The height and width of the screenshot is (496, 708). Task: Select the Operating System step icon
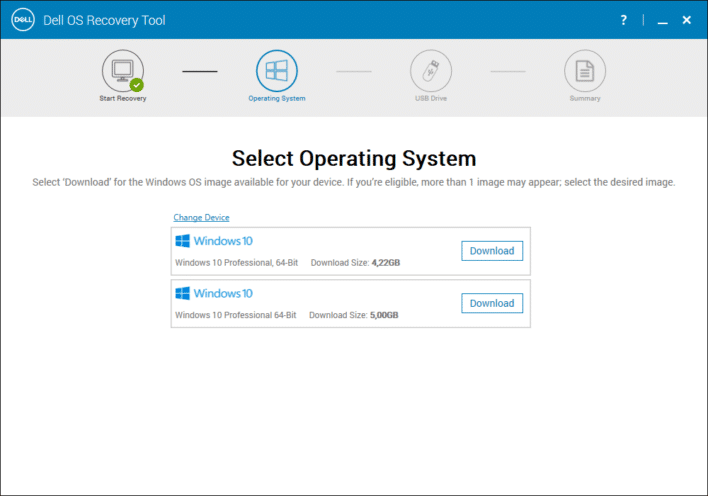(x=277, y=71)
